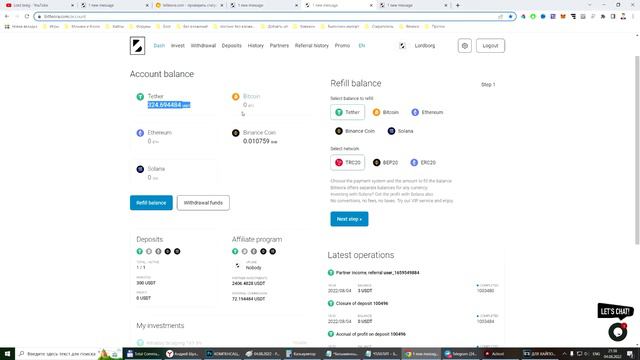The width and height of the screenshot is (640, 360).
Task: Open a new browser tab with plus button
Action: pyautogui.click(x=458, y=5)
